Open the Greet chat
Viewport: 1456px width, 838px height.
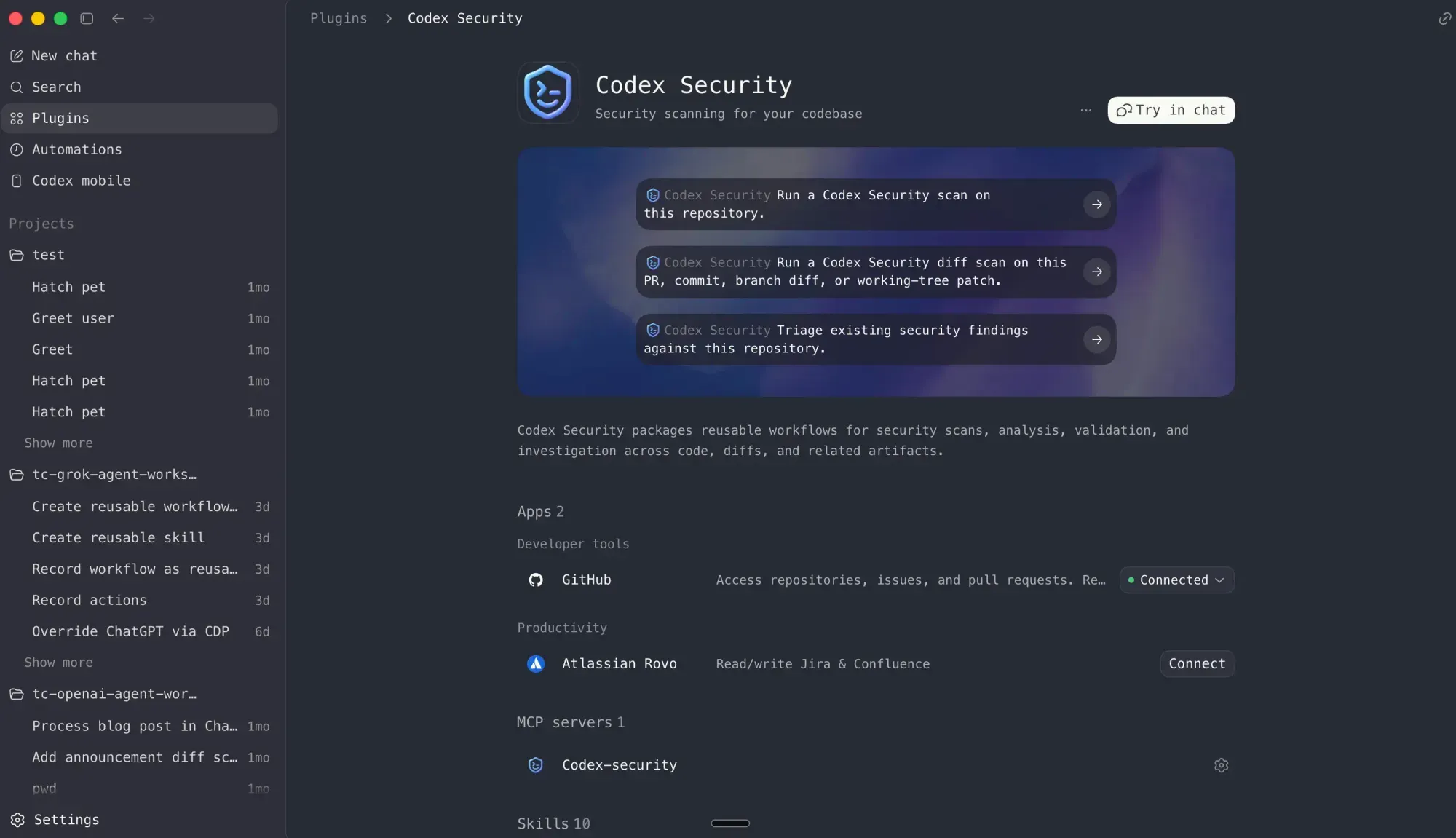(x=139, y=350)
